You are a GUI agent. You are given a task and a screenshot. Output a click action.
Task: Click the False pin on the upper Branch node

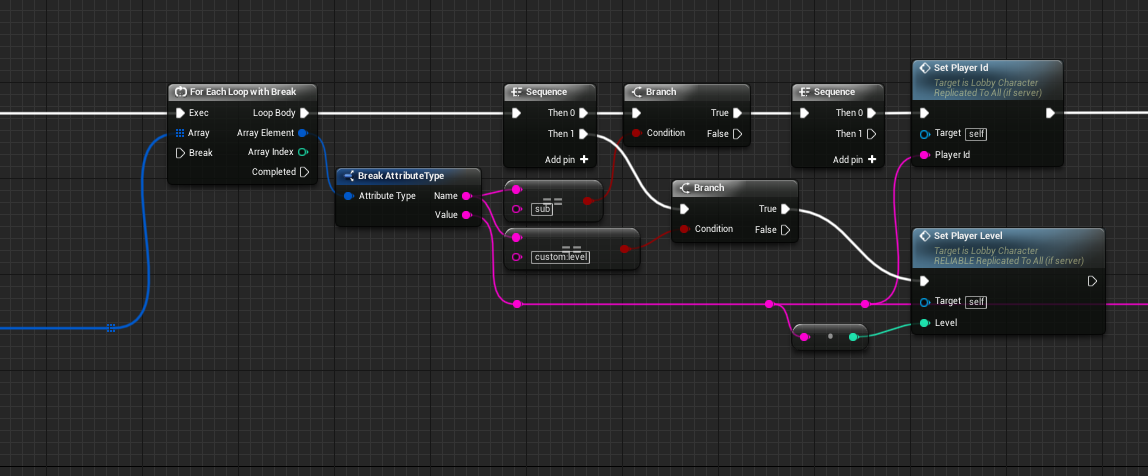tap(737, 133)
